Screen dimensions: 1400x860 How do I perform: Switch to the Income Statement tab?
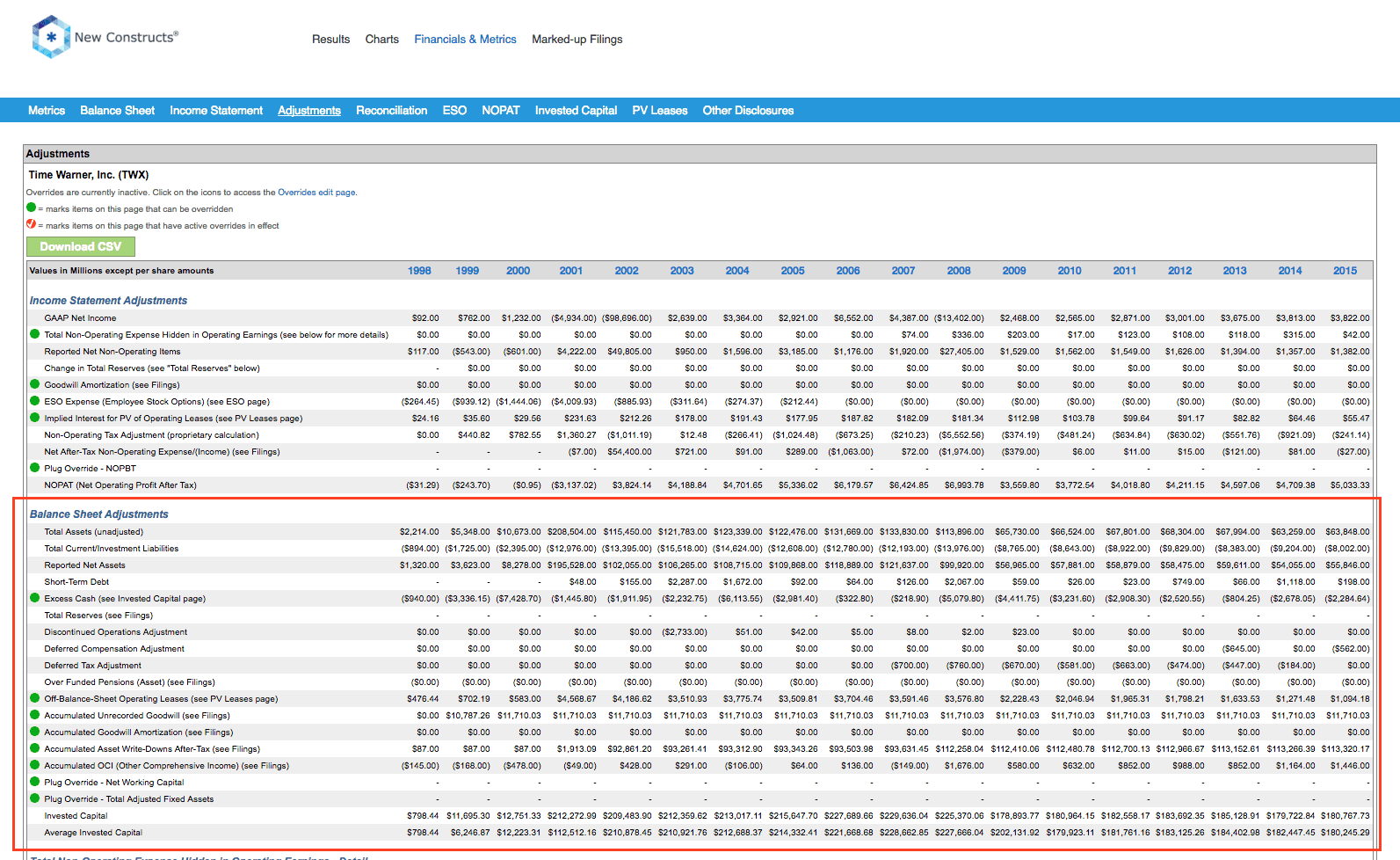216,110
